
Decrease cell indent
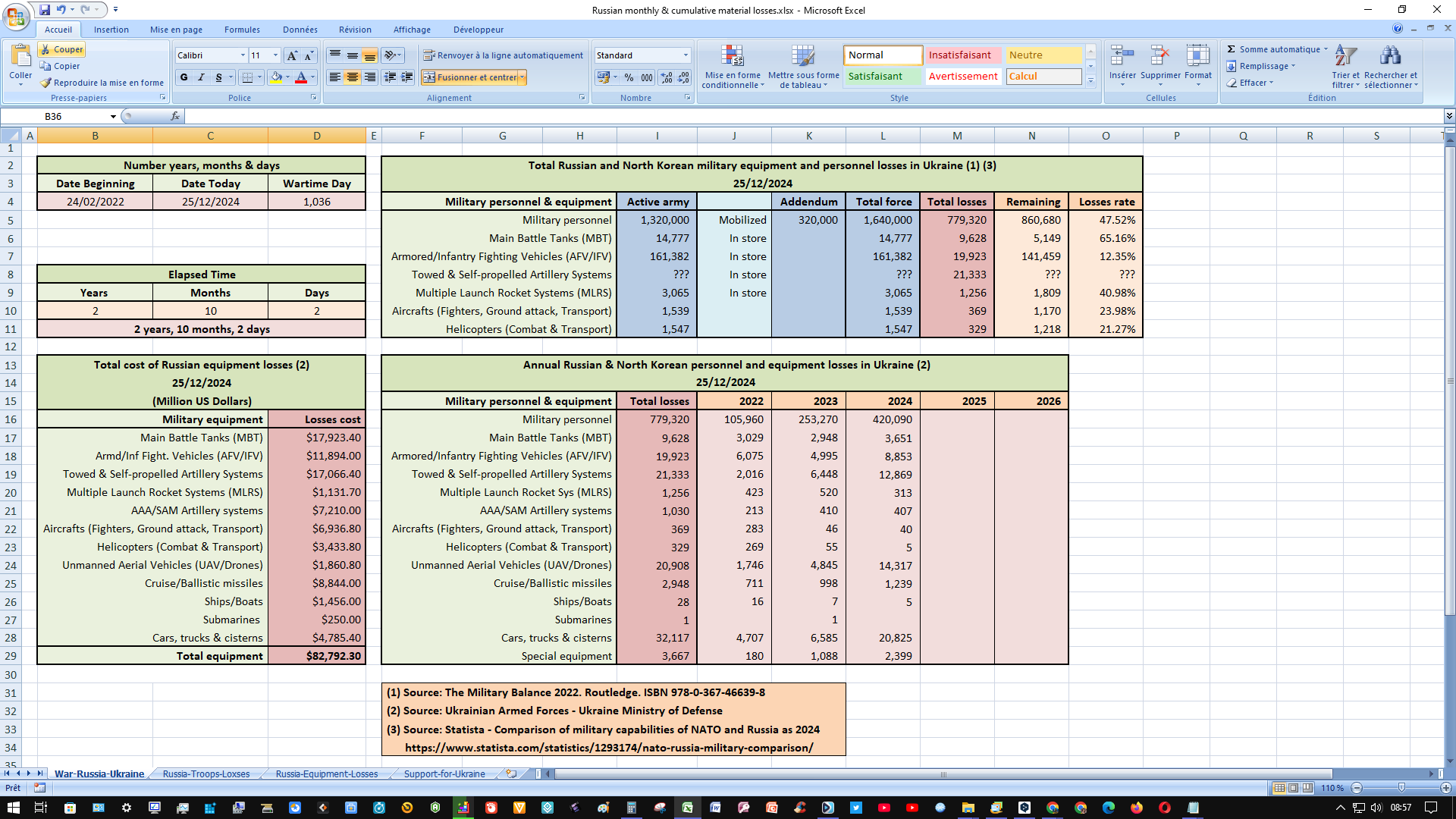click(390, 77)
